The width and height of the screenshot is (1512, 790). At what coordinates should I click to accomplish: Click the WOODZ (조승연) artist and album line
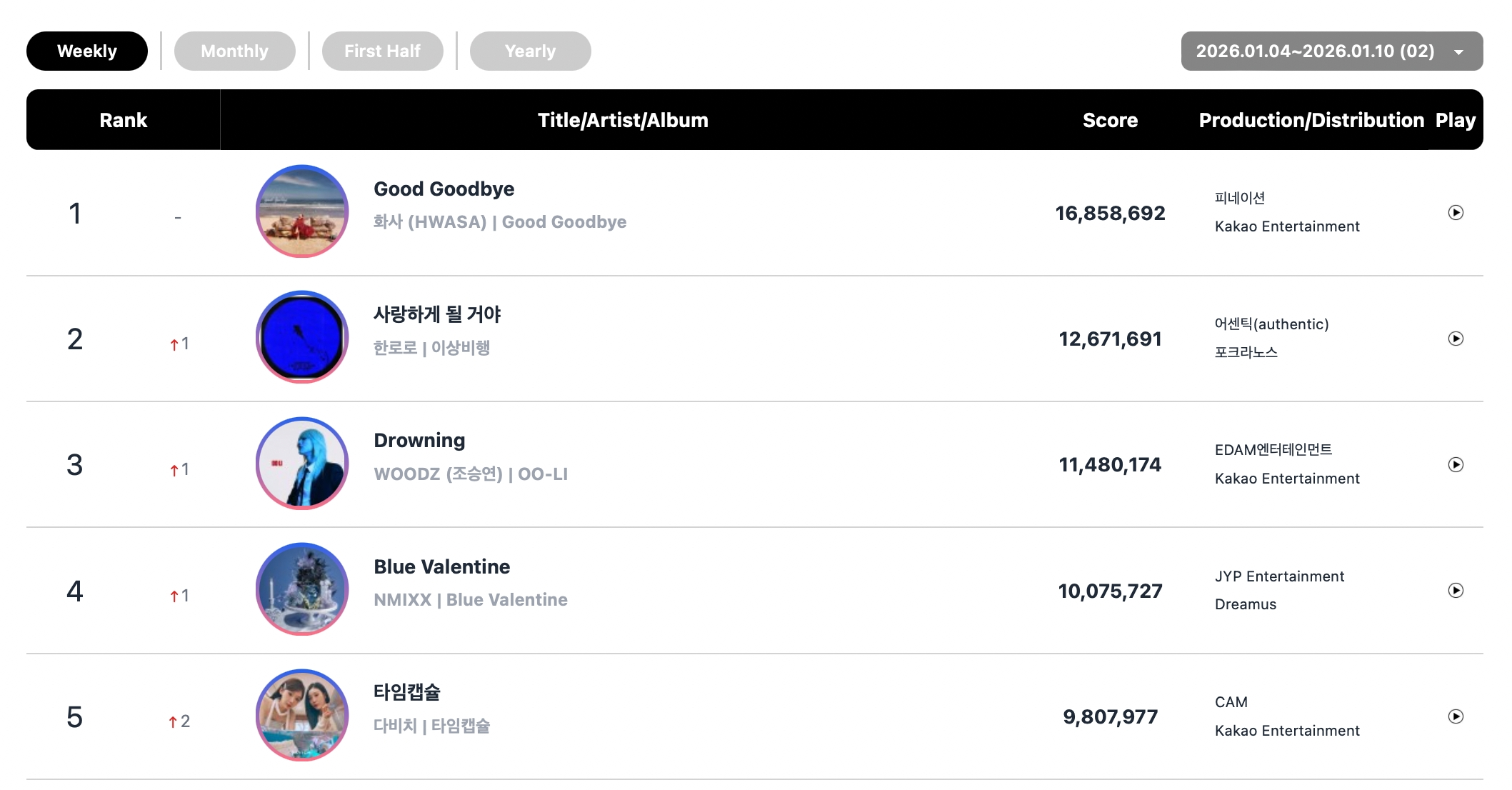(471, 474)
